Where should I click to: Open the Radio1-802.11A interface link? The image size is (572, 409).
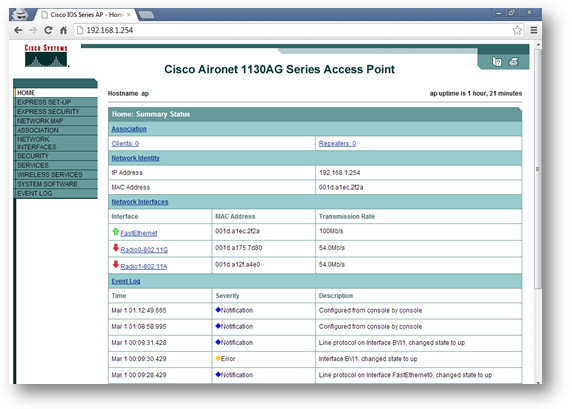(144, 267)
